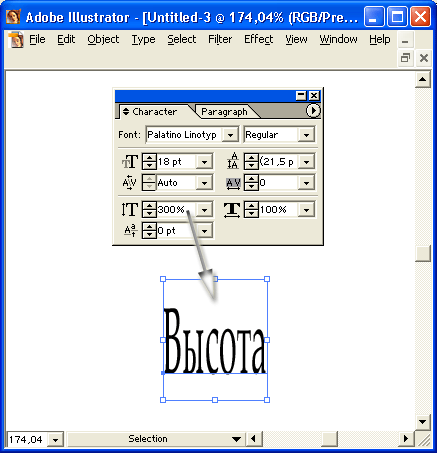Click the horizontal scale icon
Screen dimensions: 437x453
(232, 210)
